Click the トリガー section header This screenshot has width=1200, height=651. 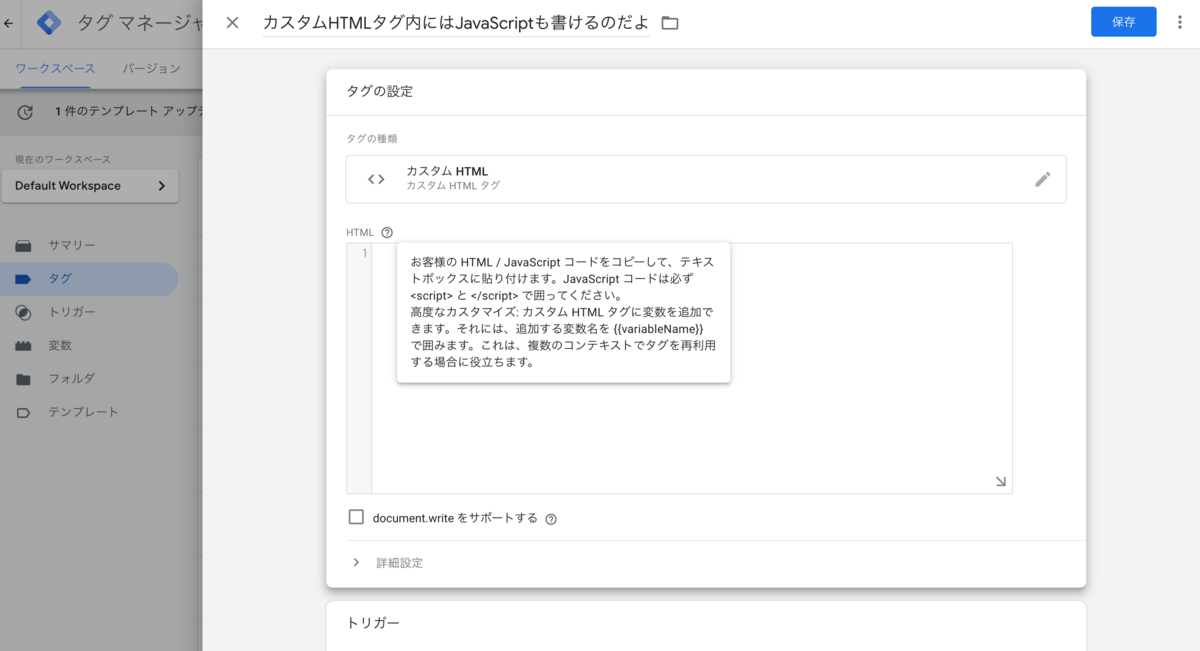[373, 623]
